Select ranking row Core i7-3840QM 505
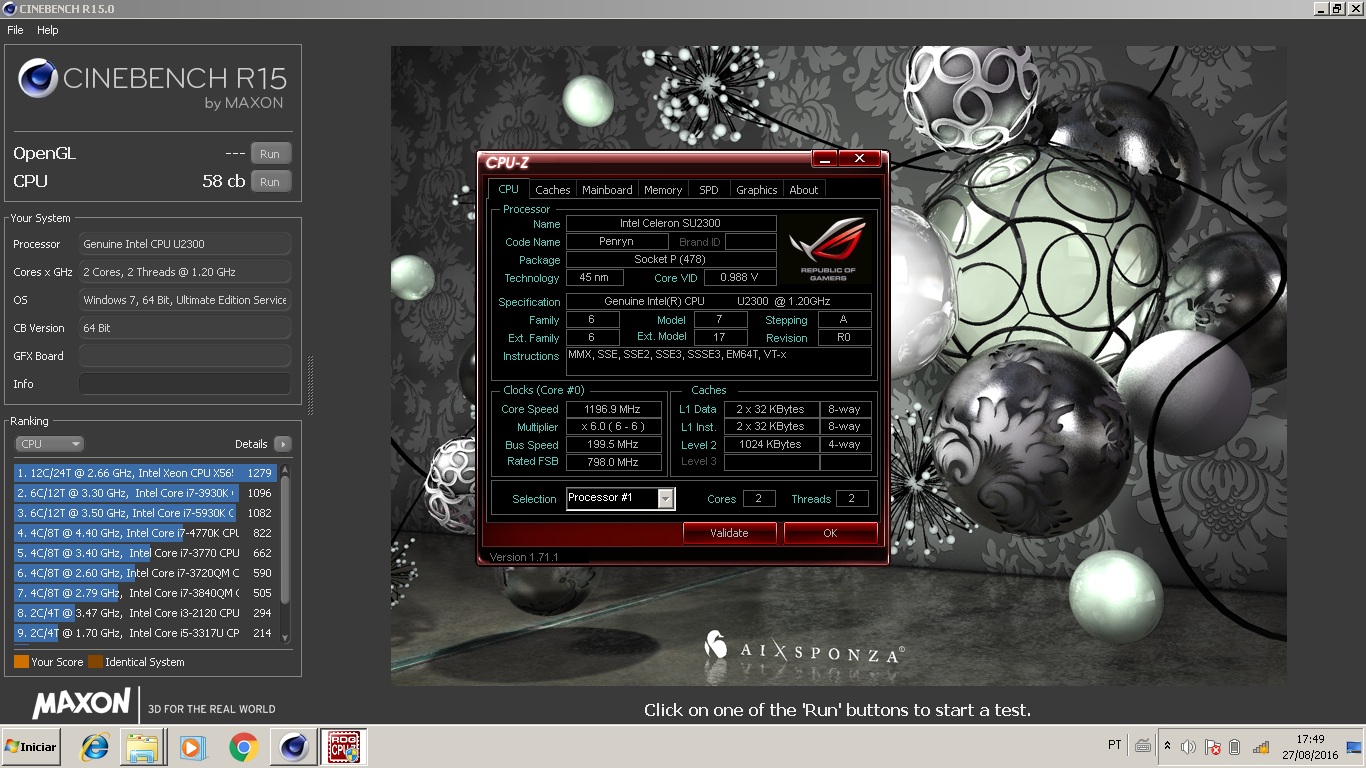The width and height of the screenshot is (1366, 768). (x=145, y=593)
